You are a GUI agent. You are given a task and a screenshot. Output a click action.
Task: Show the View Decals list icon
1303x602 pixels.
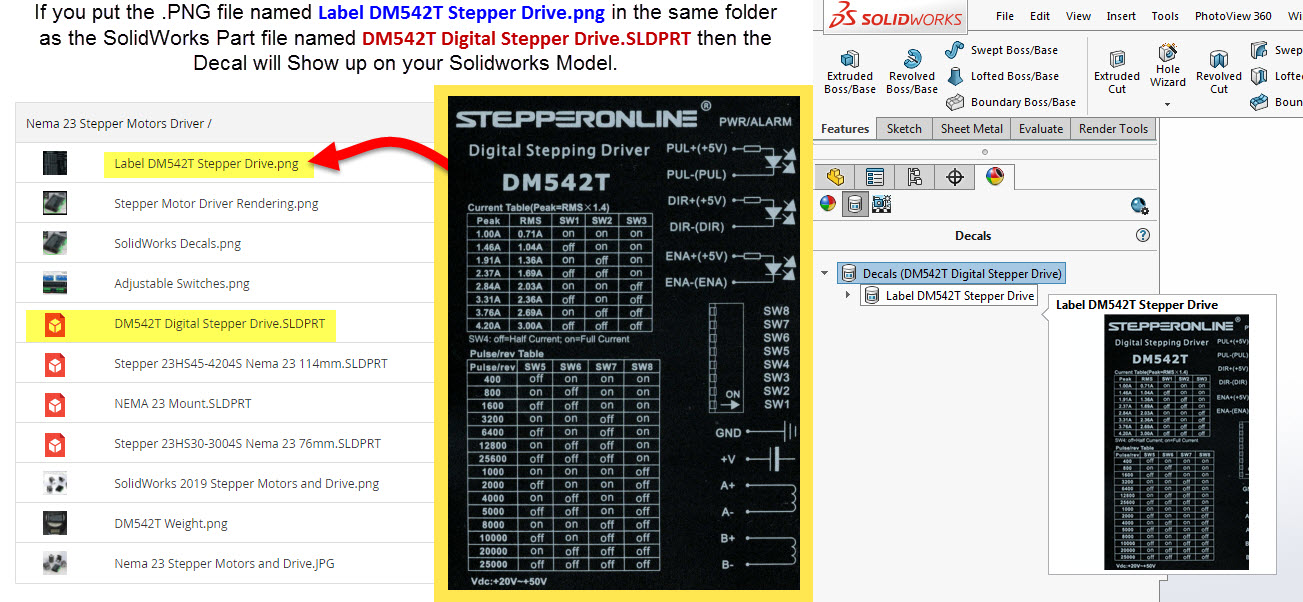tap(854, 204)
